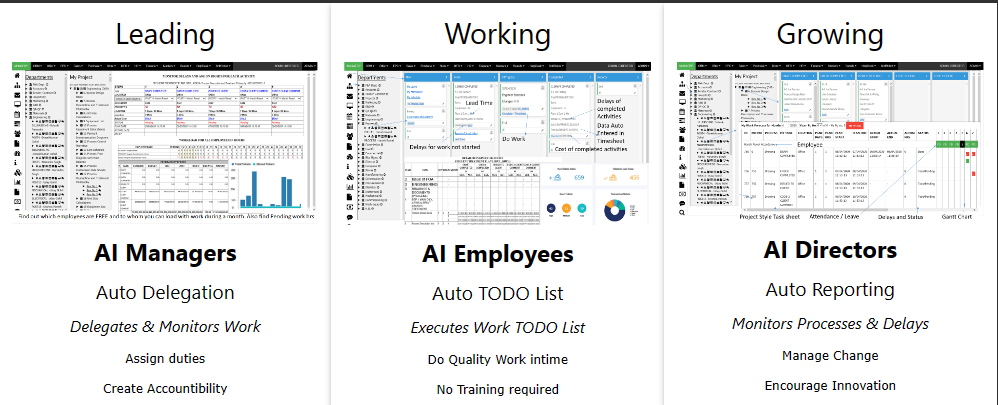Click Encourage Innovation text
Image resolution: width=998 pixels, height=405 pixels.
pos(830,385)
